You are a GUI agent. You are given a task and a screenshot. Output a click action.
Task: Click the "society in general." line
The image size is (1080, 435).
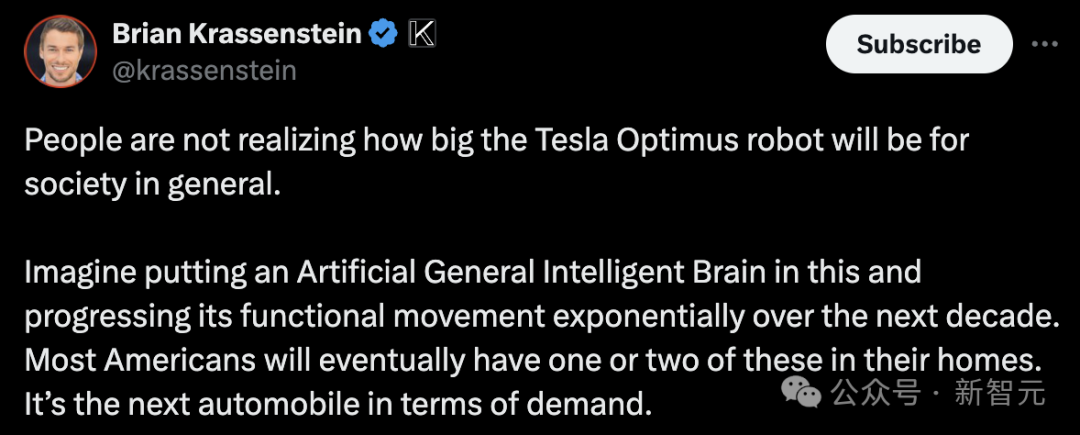coord(148,185)
